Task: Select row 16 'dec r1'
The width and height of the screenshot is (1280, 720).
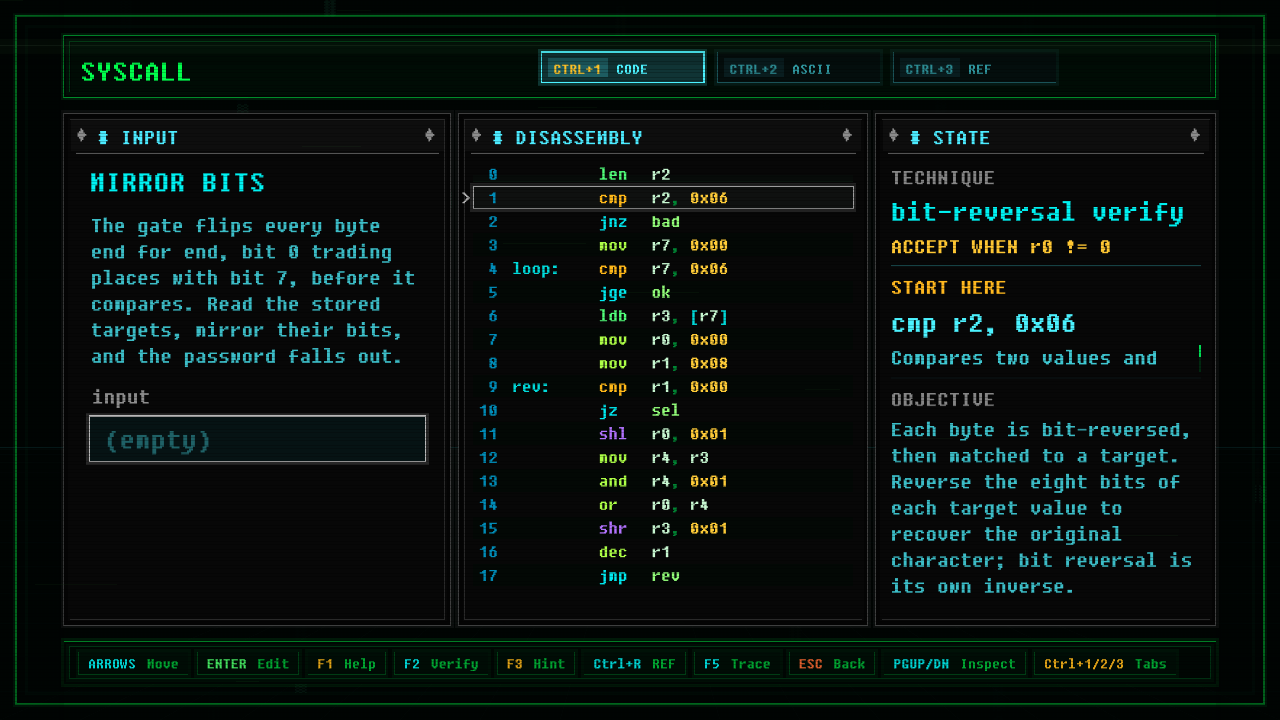Action: 663,552
